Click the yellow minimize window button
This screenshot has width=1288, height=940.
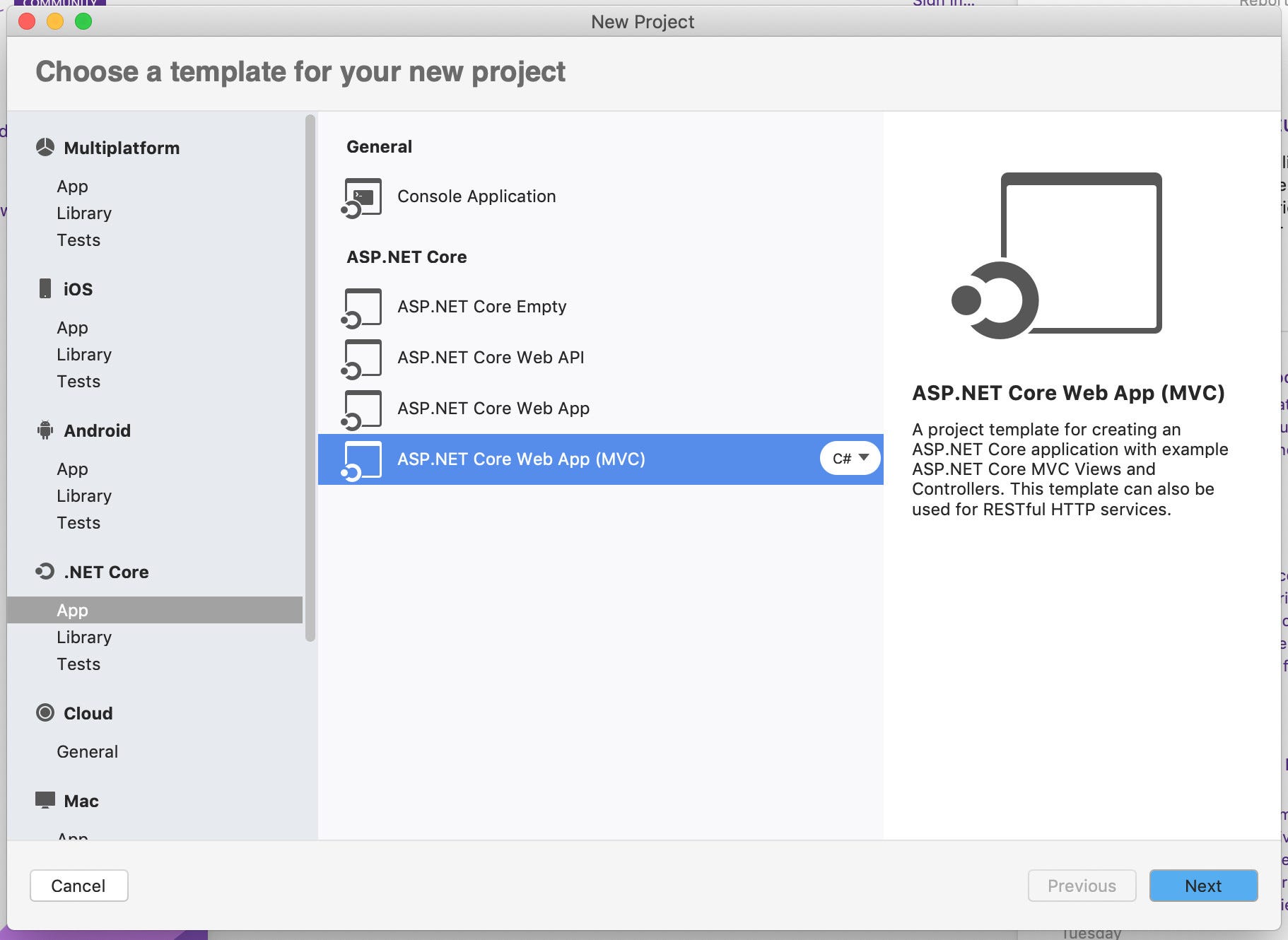(x=55, y=21)
